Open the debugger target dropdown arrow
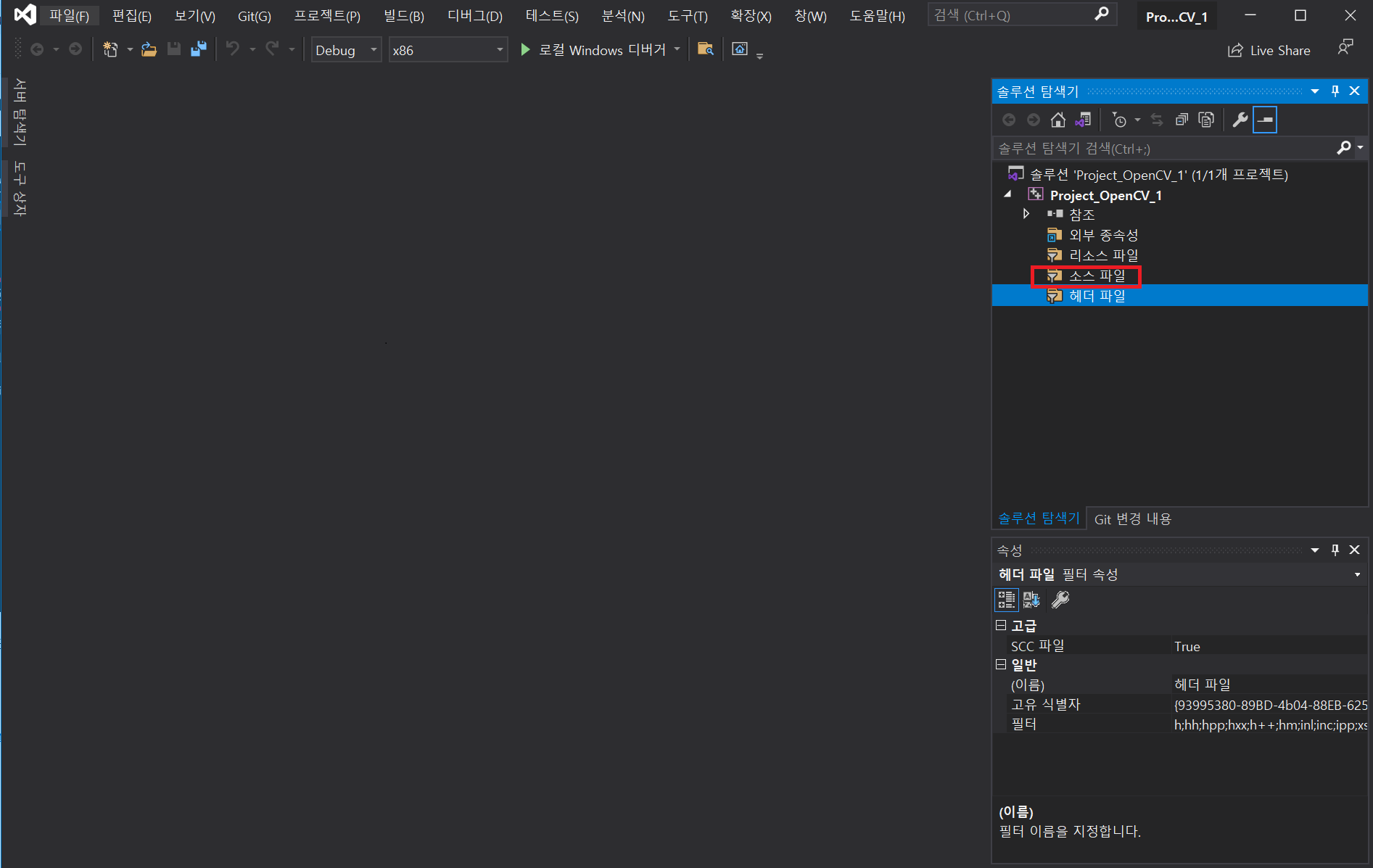1373x868 pixels. coord(677,49)
